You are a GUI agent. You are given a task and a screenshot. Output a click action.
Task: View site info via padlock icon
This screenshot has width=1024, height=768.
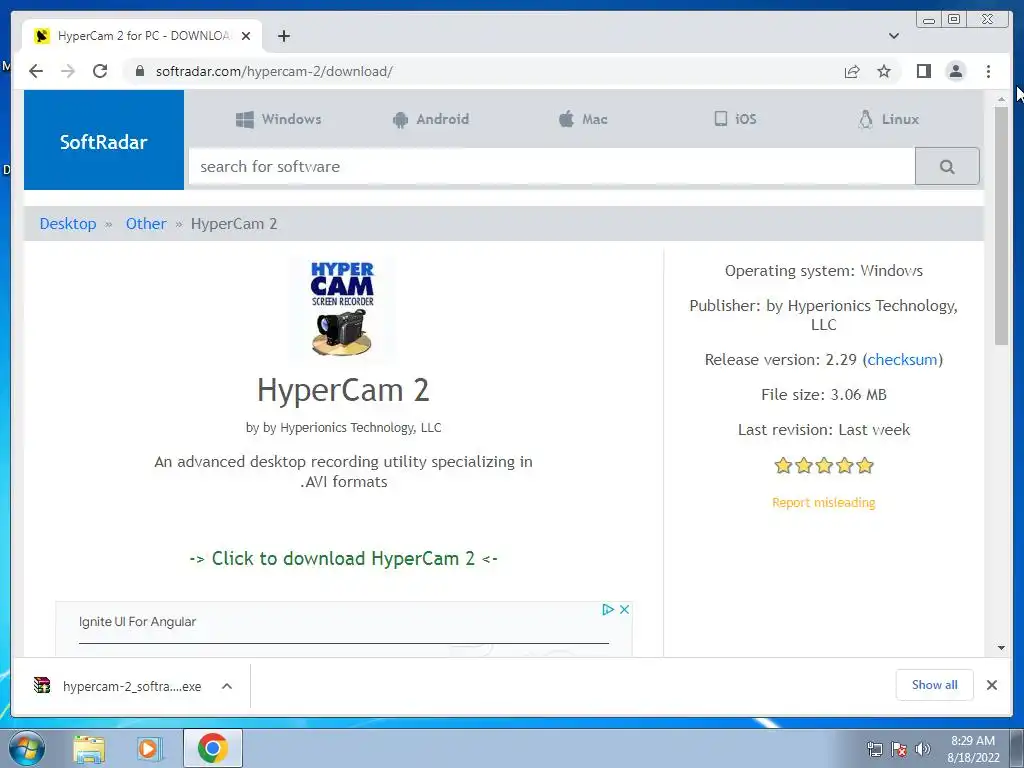[140, 71]
